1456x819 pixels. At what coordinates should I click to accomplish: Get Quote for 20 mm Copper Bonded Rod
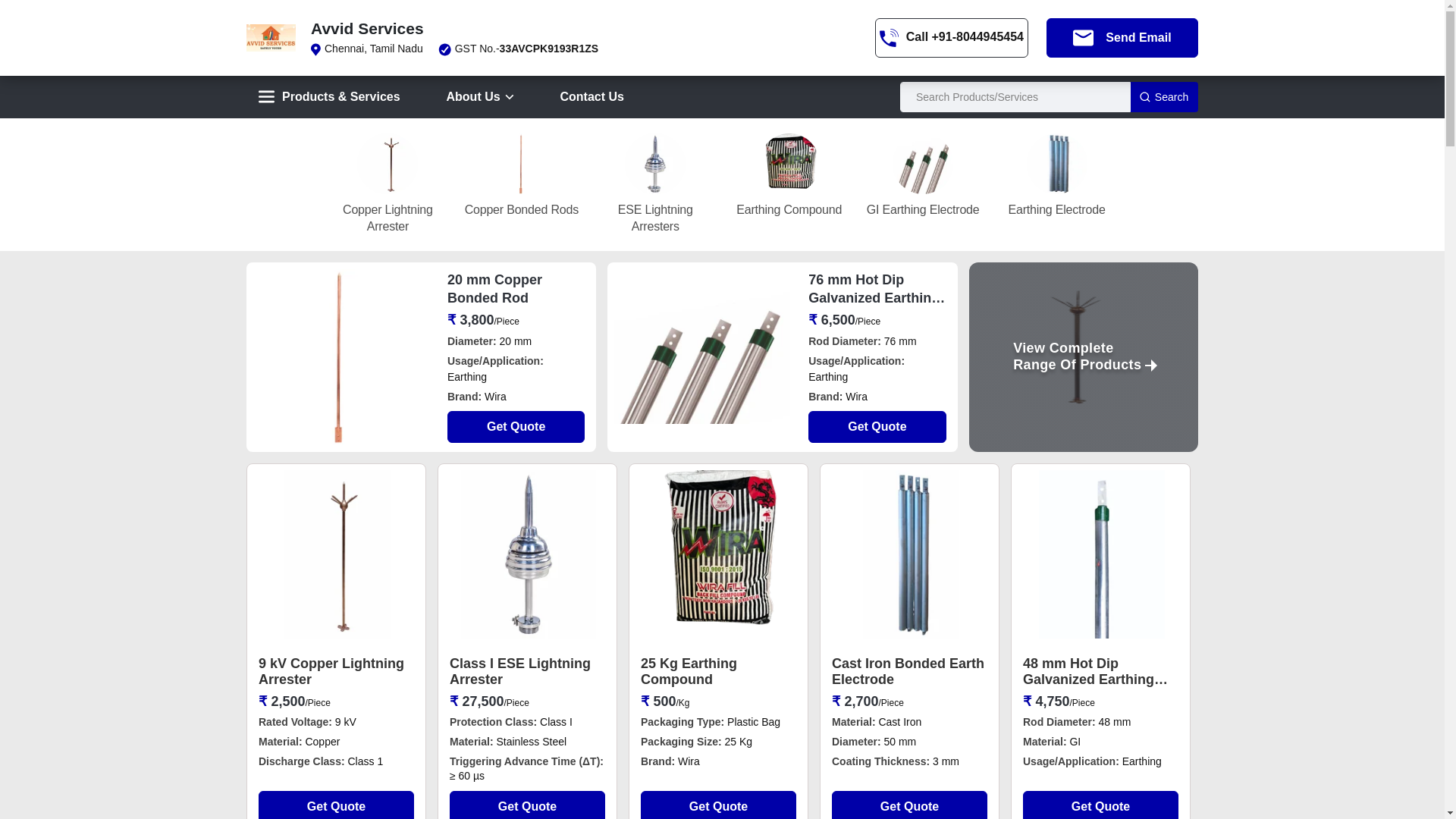[516, 427]
